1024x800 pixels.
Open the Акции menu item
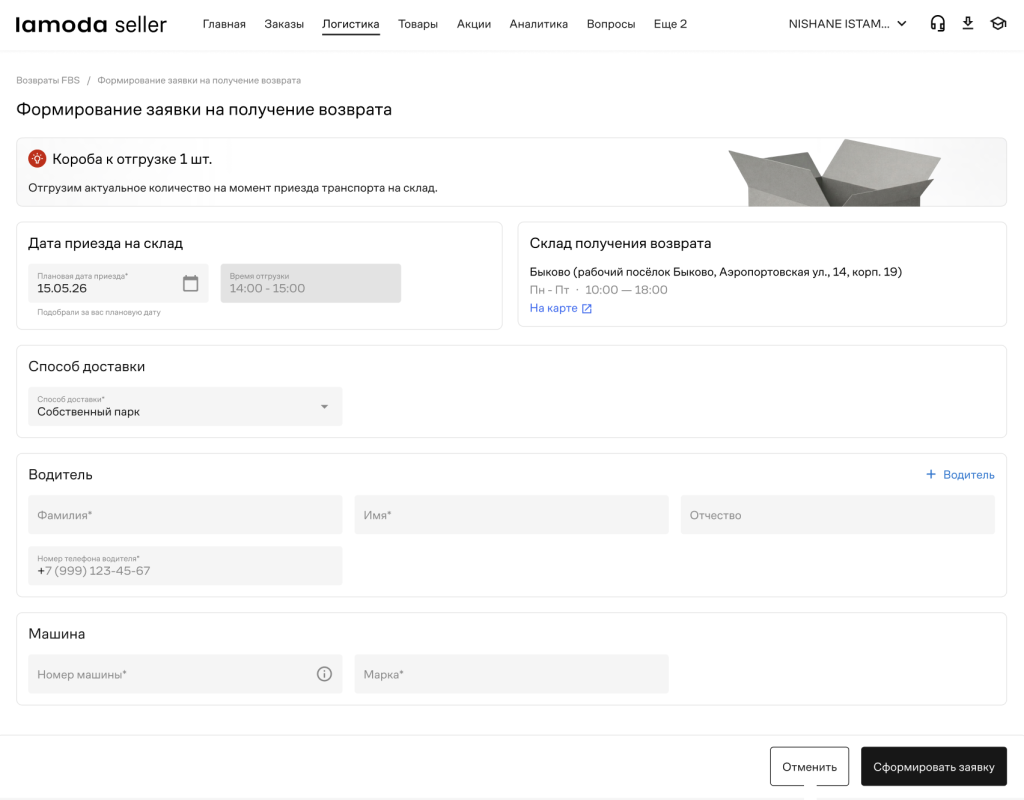point(473,24)
